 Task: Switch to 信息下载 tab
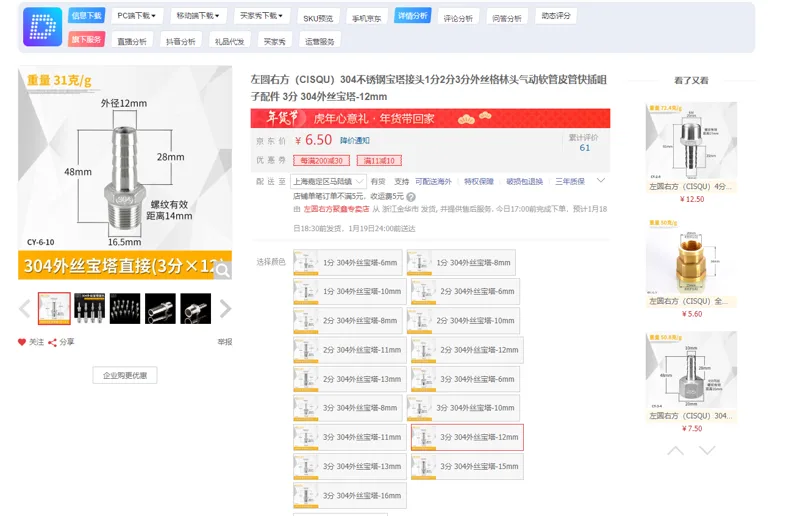click(86, 16)
